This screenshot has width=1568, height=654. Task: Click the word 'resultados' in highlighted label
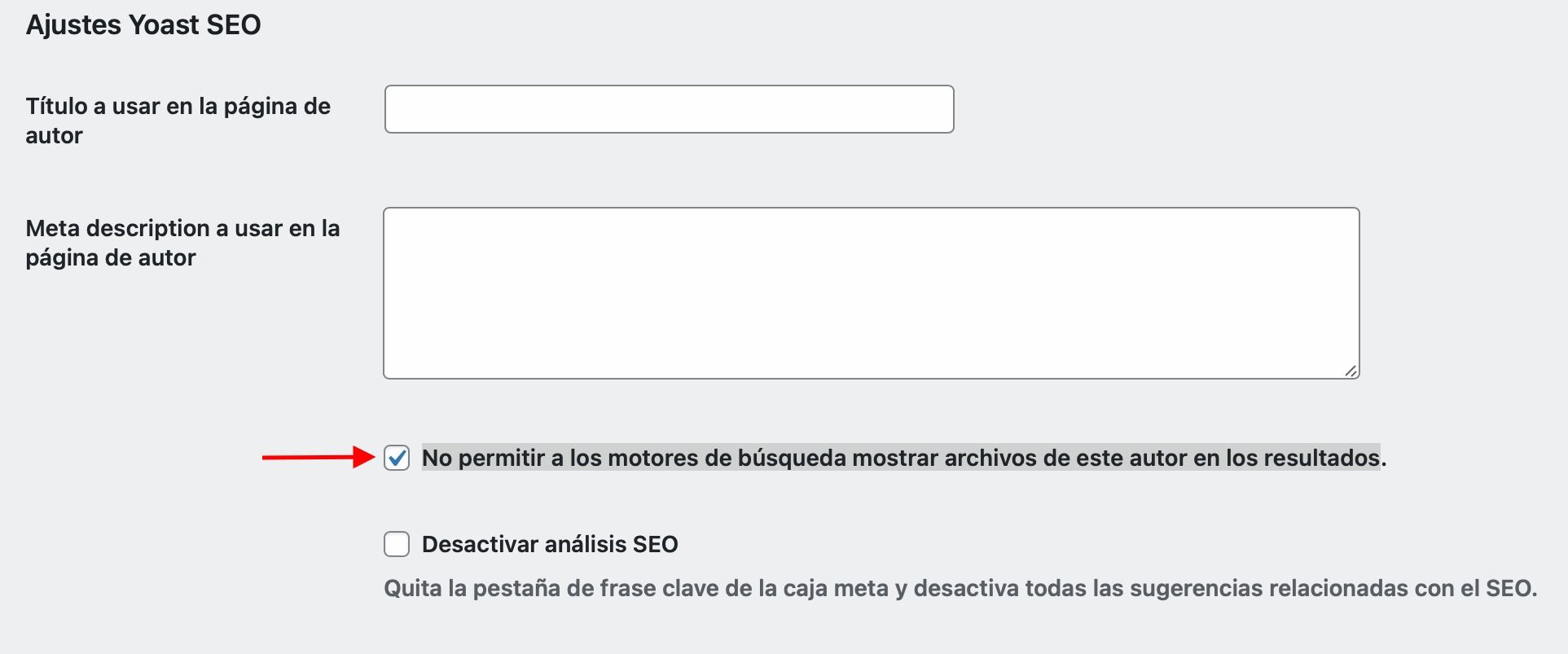coord(1322,458)
